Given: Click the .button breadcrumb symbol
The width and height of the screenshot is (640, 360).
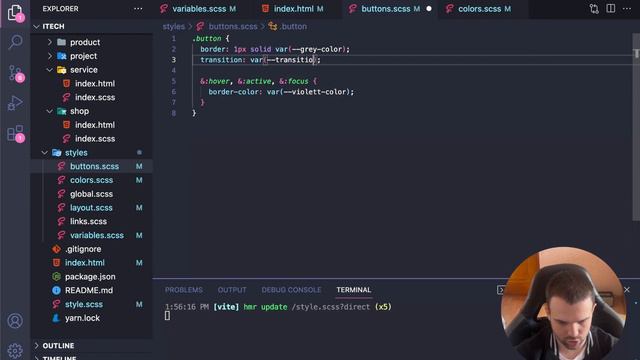Looking at the screenshot, I should tap(293, 27).
